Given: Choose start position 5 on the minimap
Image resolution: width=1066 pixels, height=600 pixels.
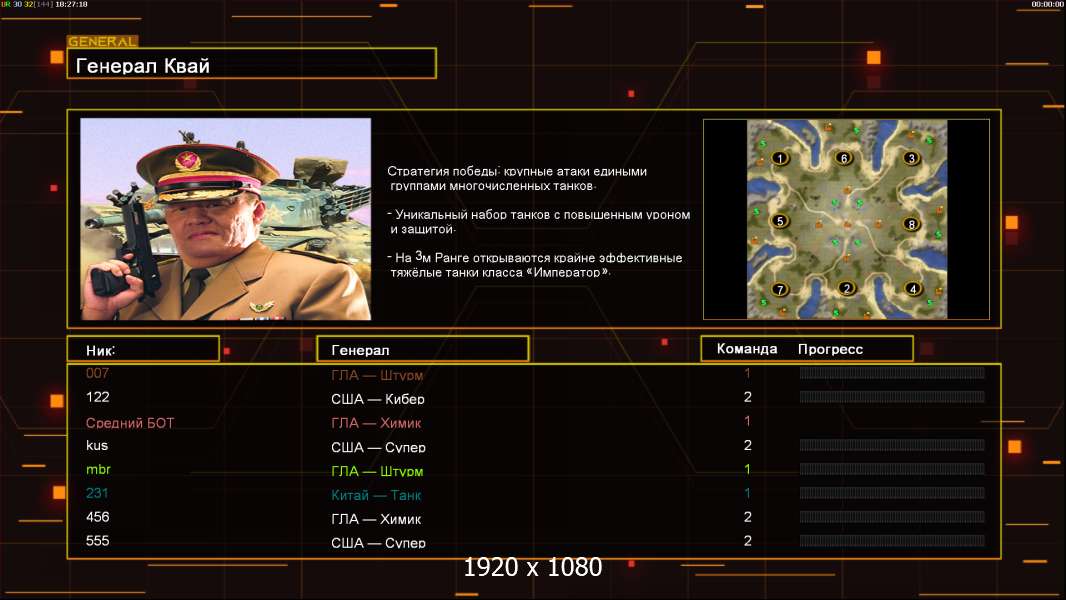Looking at the screenshot, I should click(x=780, y=221).
